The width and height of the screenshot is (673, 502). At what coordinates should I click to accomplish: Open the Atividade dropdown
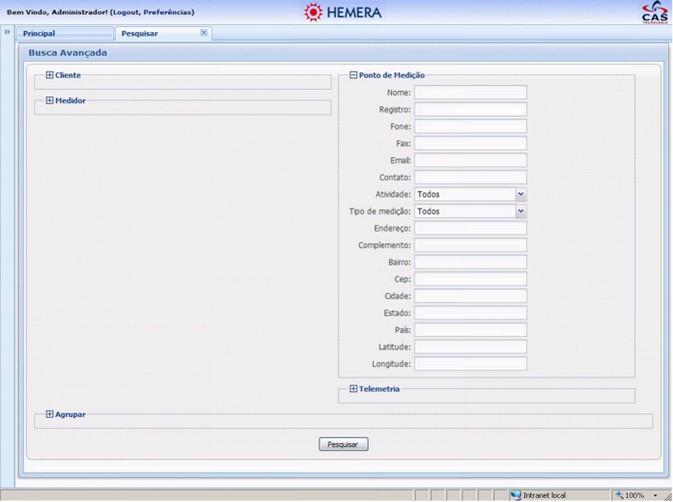point(520,195)
